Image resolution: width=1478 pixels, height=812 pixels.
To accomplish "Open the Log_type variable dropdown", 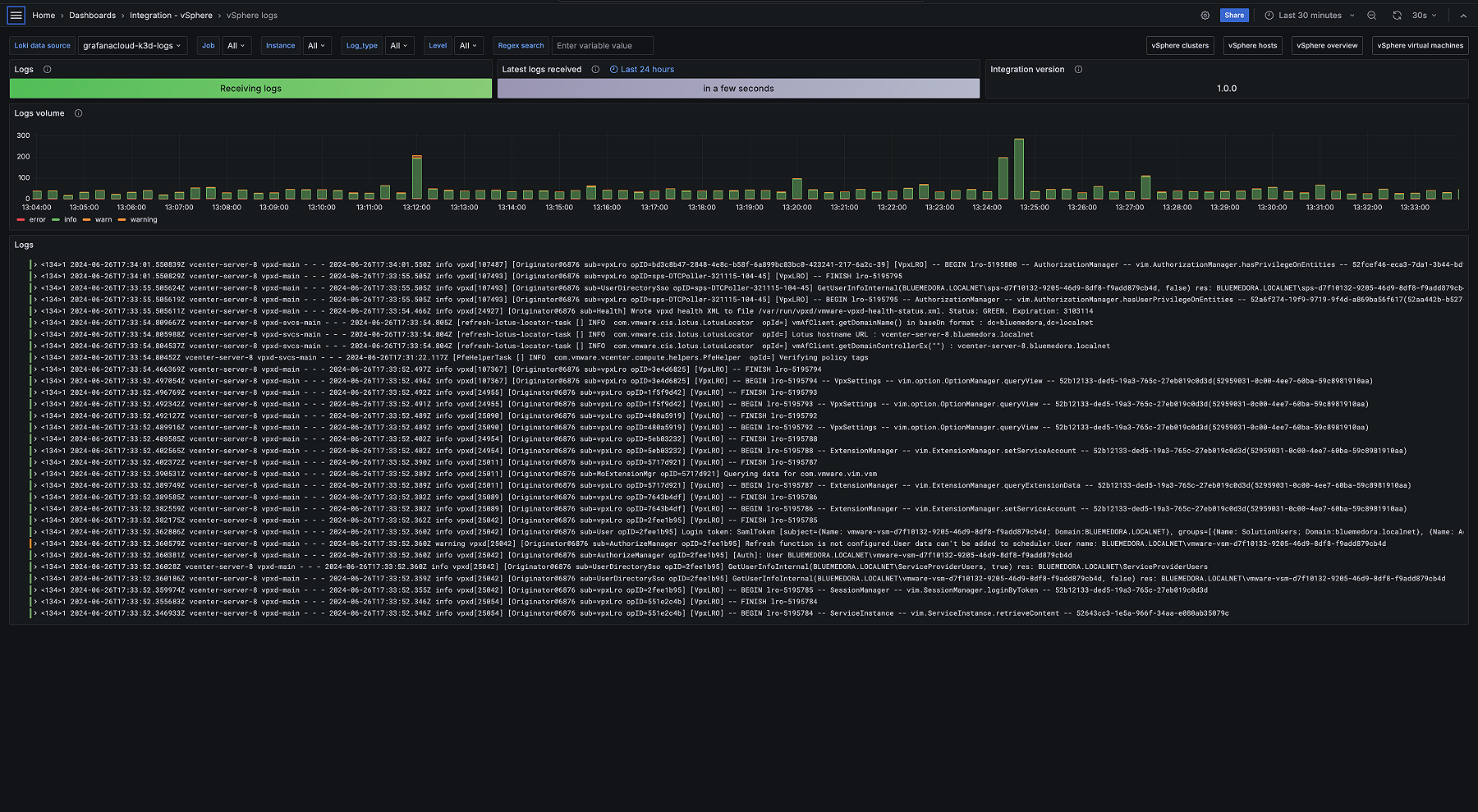I will pos(400,45).
